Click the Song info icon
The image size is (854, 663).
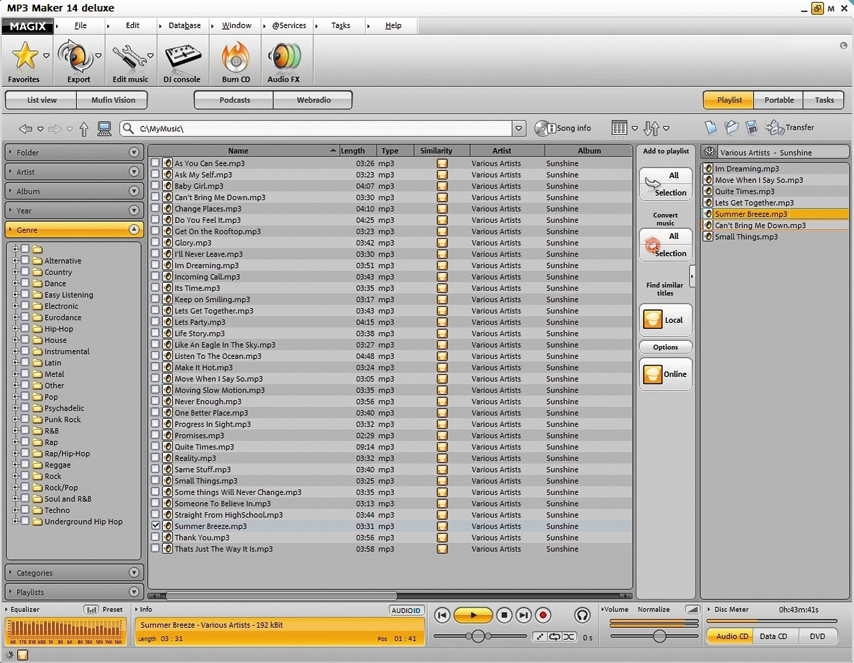[545, 128]
